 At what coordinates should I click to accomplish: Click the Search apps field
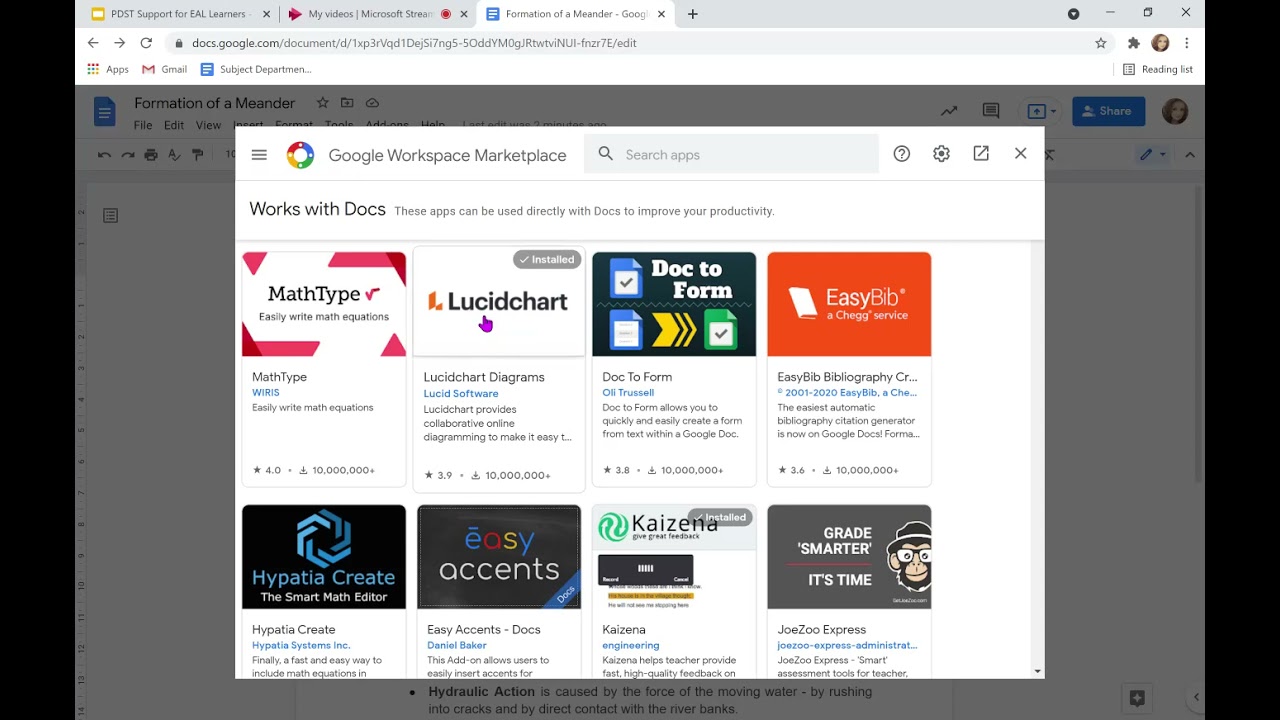732,154
